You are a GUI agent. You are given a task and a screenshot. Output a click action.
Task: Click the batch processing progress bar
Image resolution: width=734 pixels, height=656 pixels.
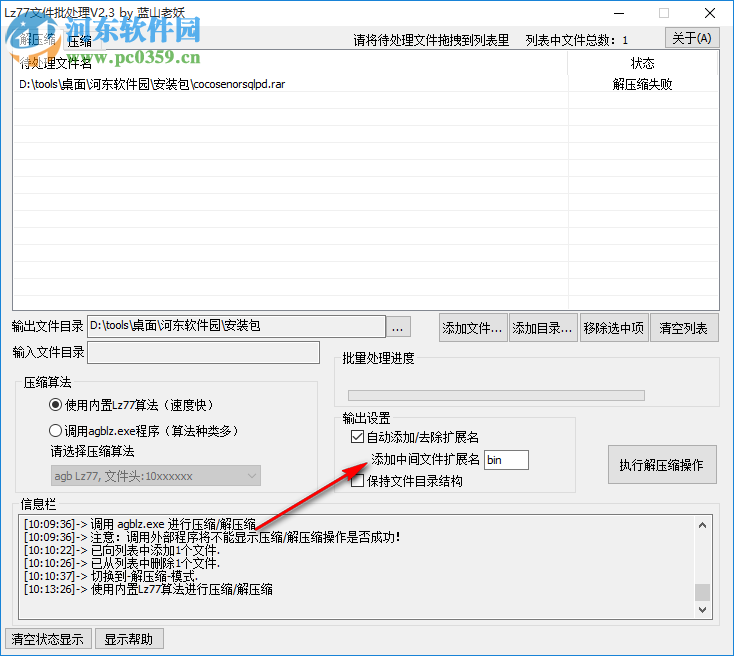[x=496, y=396]
